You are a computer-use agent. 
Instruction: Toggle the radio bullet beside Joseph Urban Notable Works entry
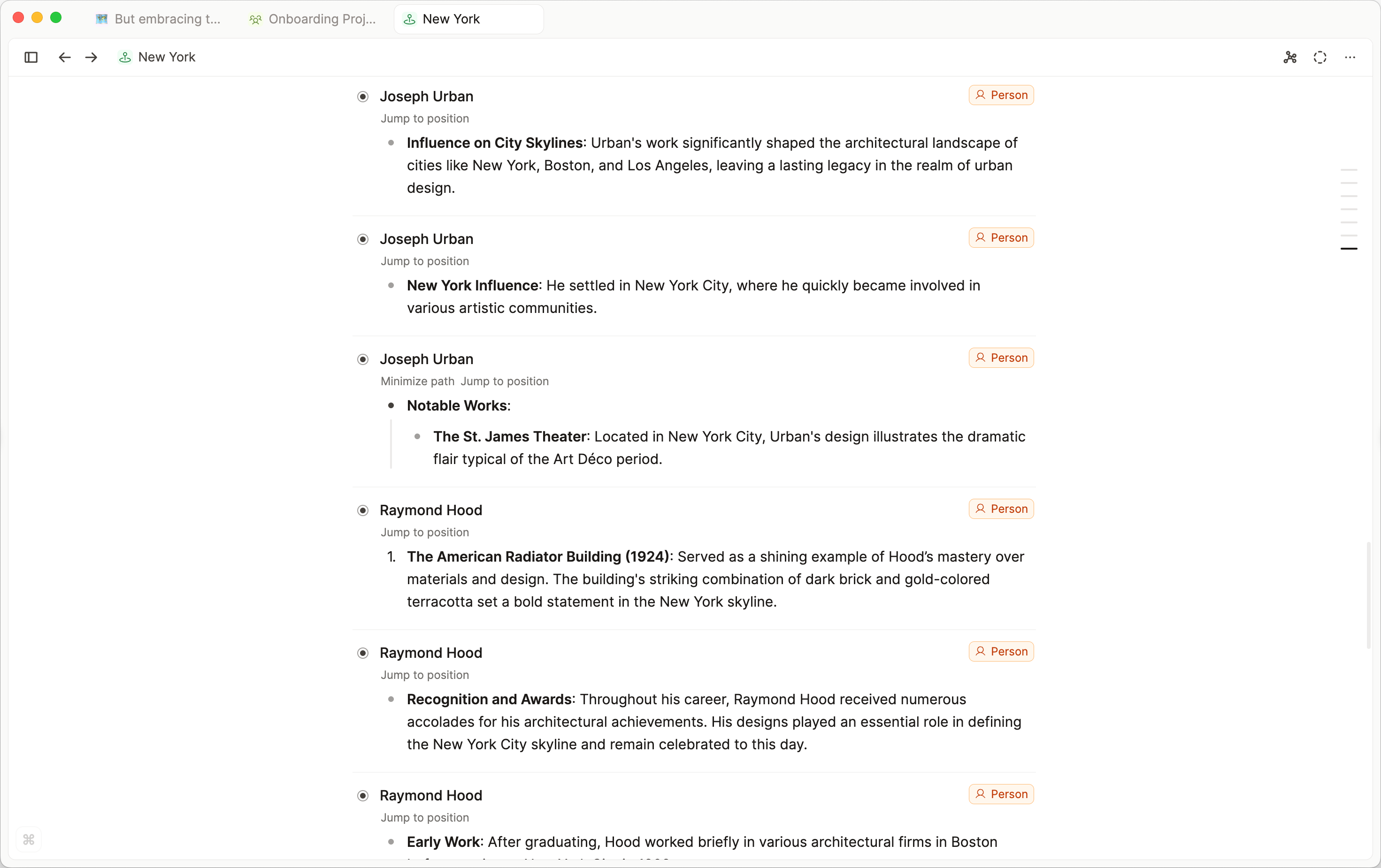click(363, 359)
